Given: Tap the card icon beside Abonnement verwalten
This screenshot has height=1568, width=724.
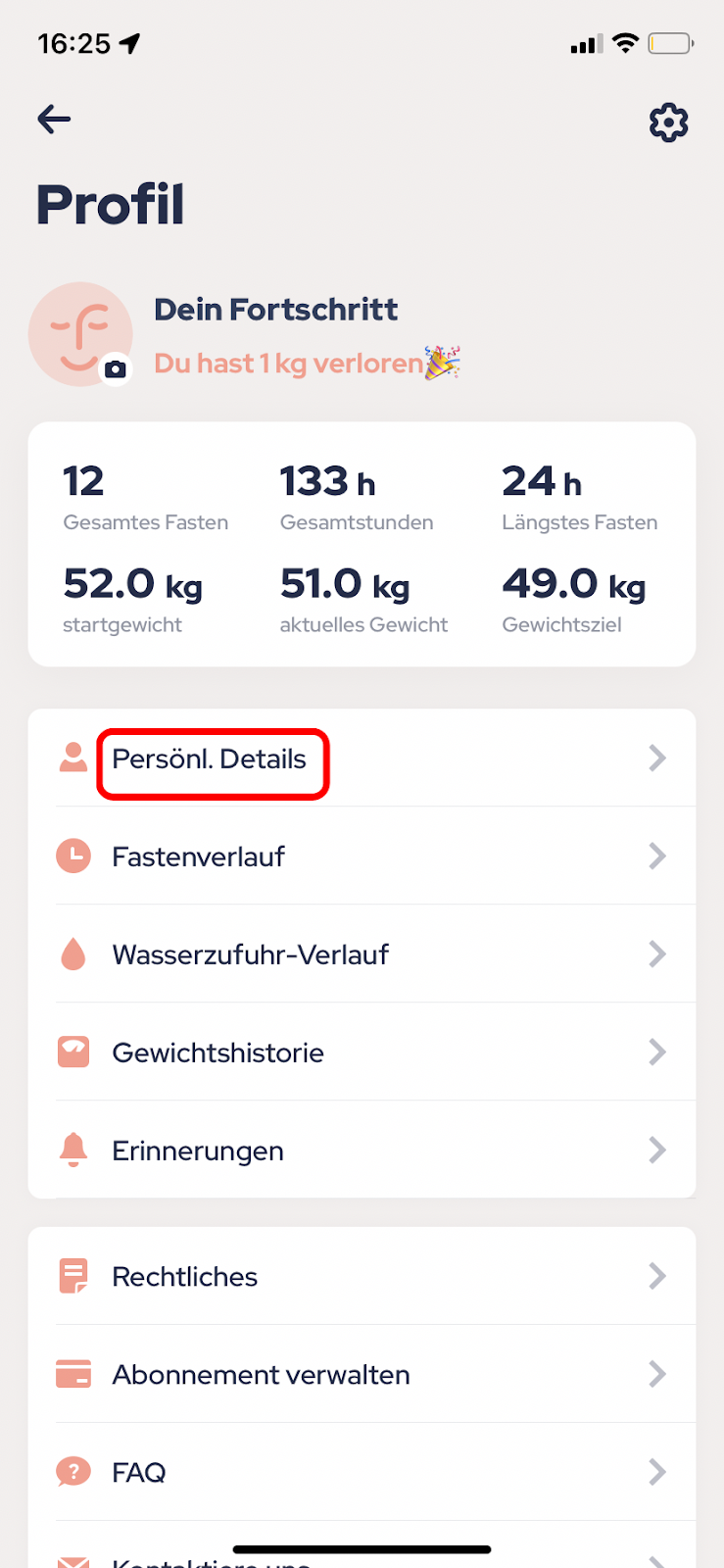Looking at the screenshot, I should pos(73,1374).
